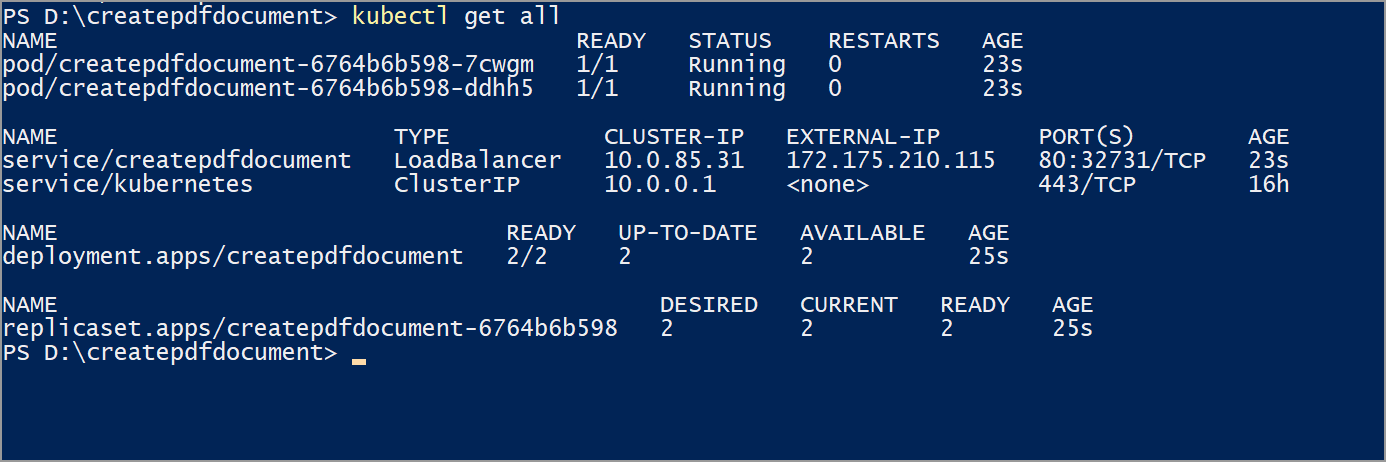Click the port mapping 80:32731/TCP

[x=1122, y=160]
